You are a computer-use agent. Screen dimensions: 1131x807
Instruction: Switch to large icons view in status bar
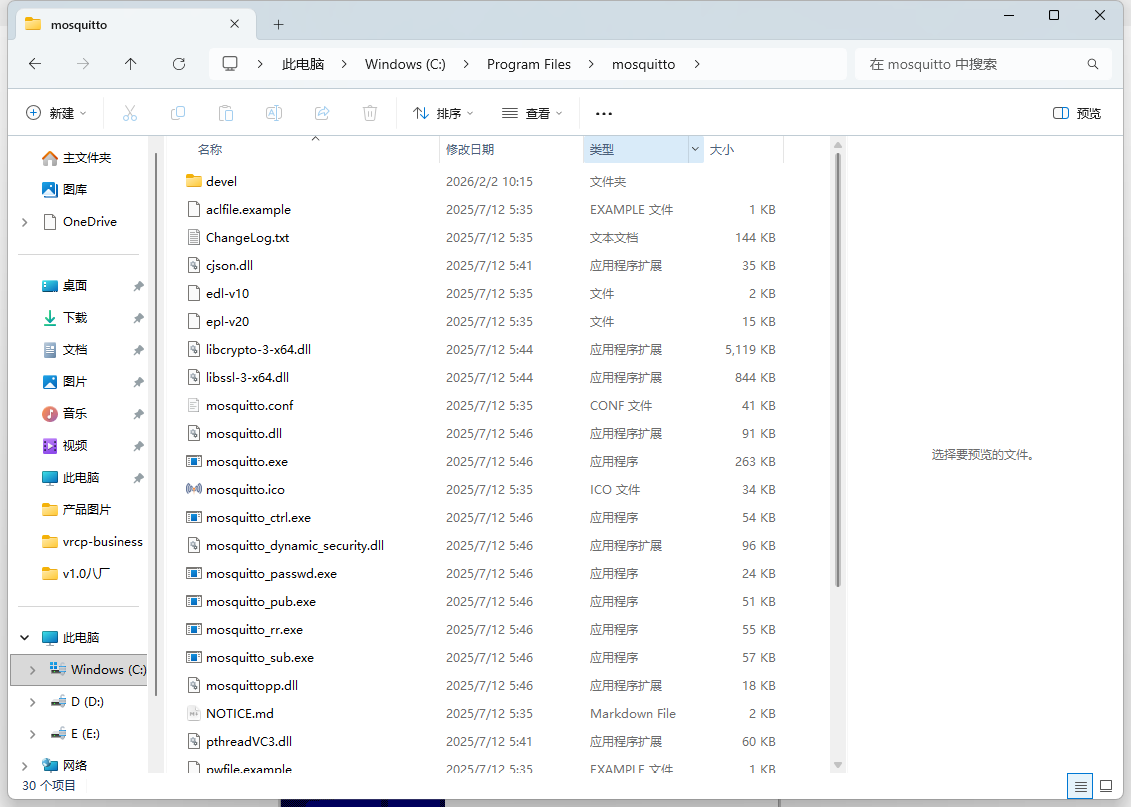1106,786
